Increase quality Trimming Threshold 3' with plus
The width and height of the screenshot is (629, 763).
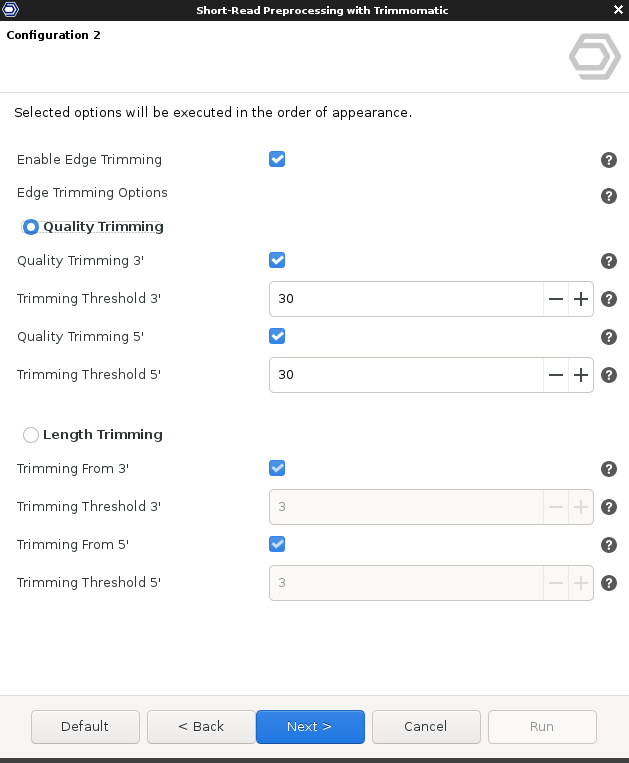[581, 299]
